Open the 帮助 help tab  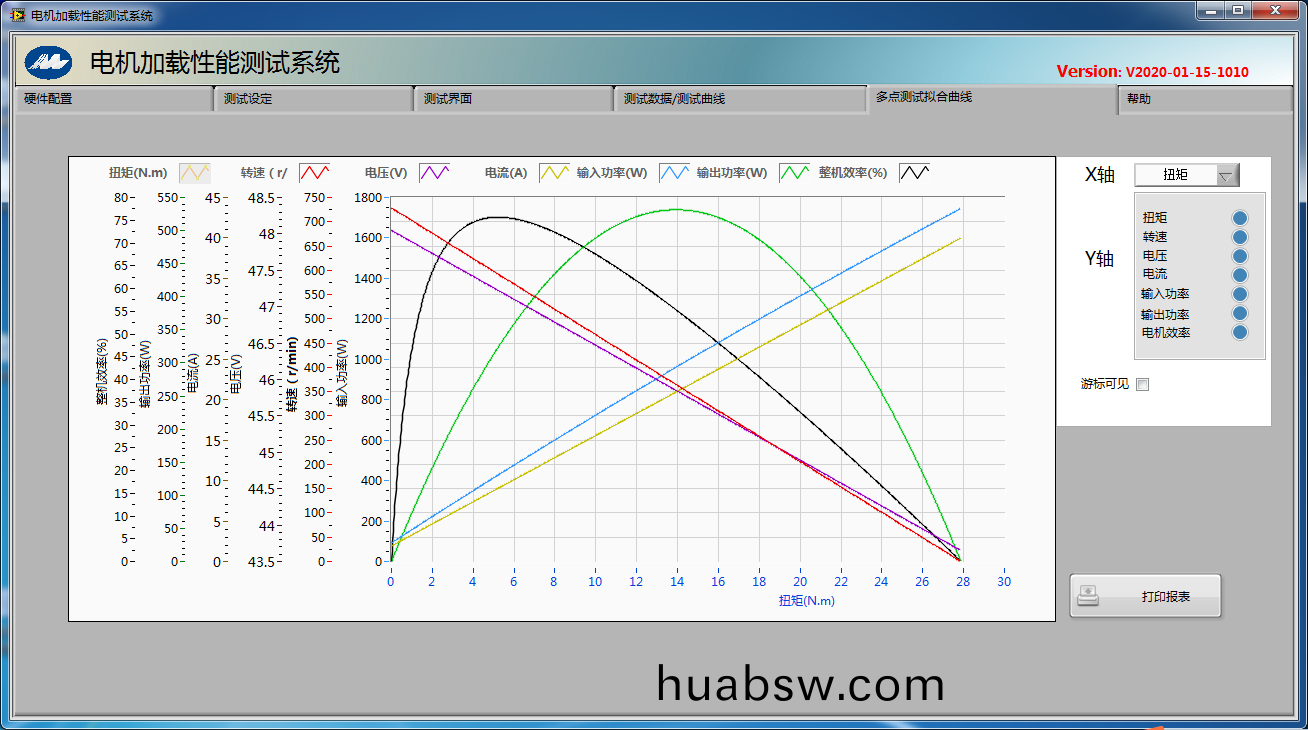click(x=1204, y=99)
